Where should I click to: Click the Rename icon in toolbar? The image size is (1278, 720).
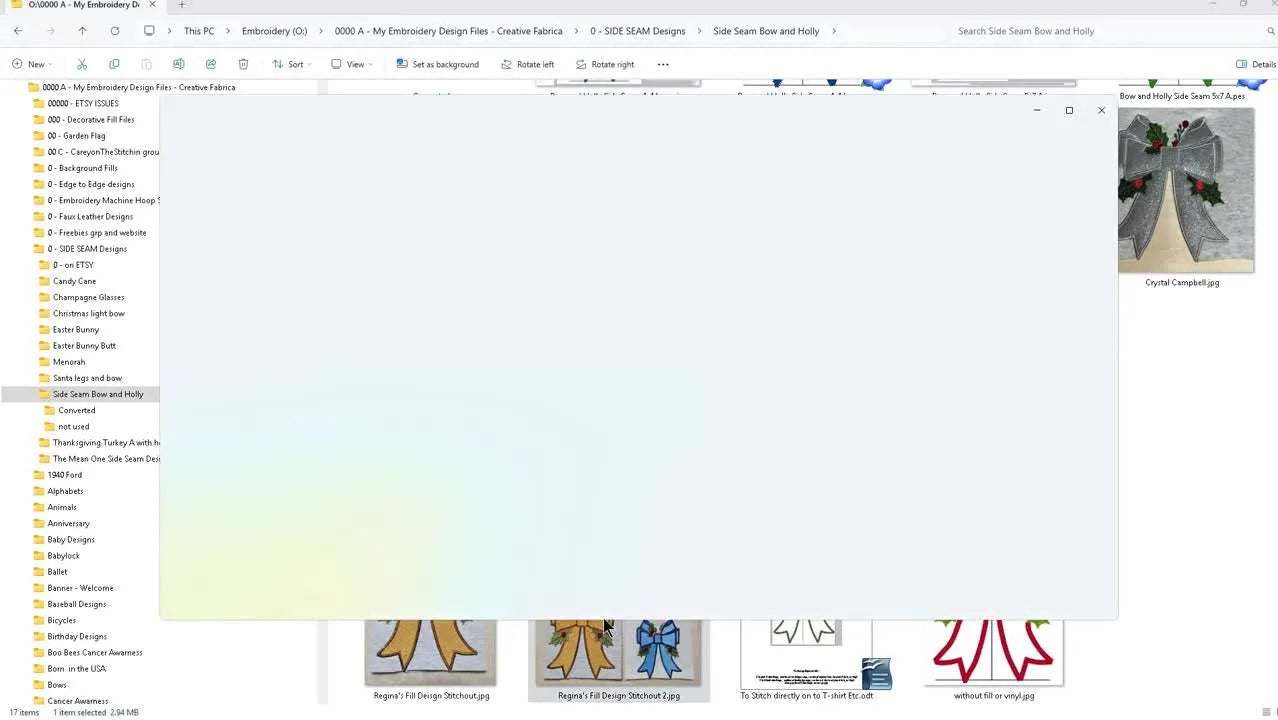(178, 64)
